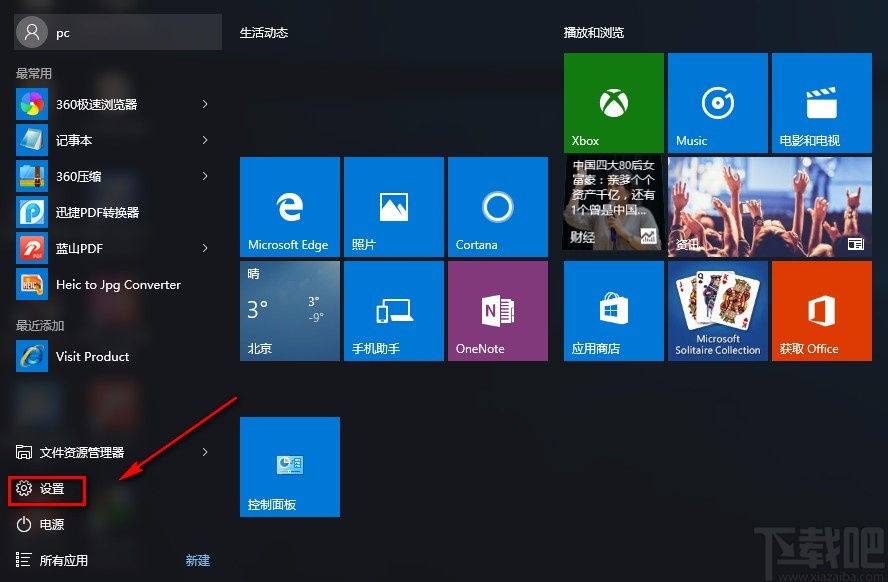The width and height of the screenshot is (888, 582).
Task: Open the 获取 Office tile
Action: [821, 310]
